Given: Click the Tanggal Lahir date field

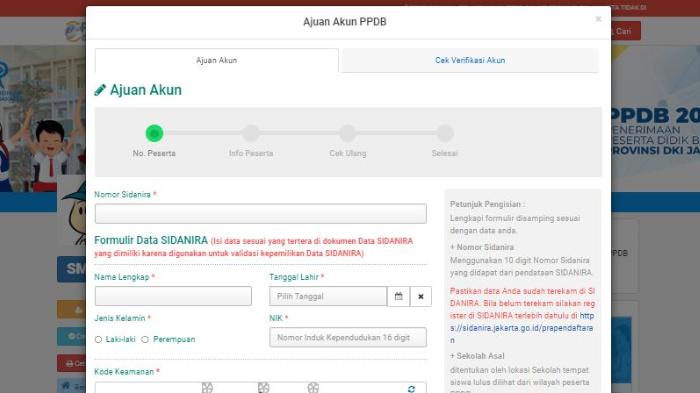Looking at the screenshot, I should coord(328,296).
